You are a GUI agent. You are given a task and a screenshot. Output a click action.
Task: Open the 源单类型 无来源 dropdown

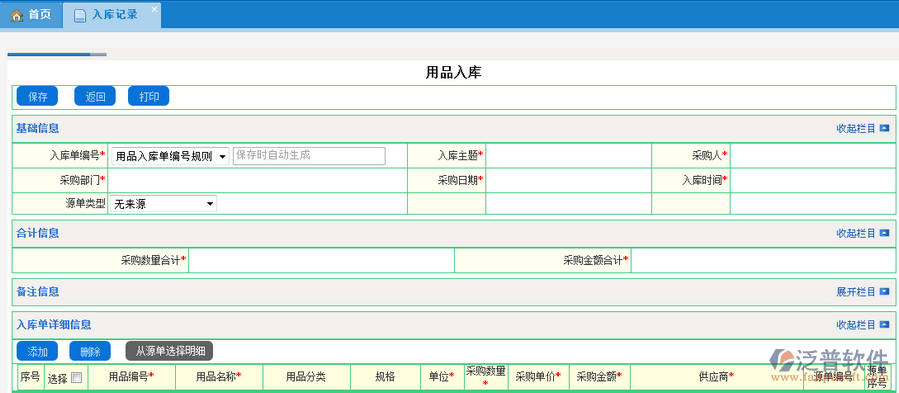click(163, 203)
